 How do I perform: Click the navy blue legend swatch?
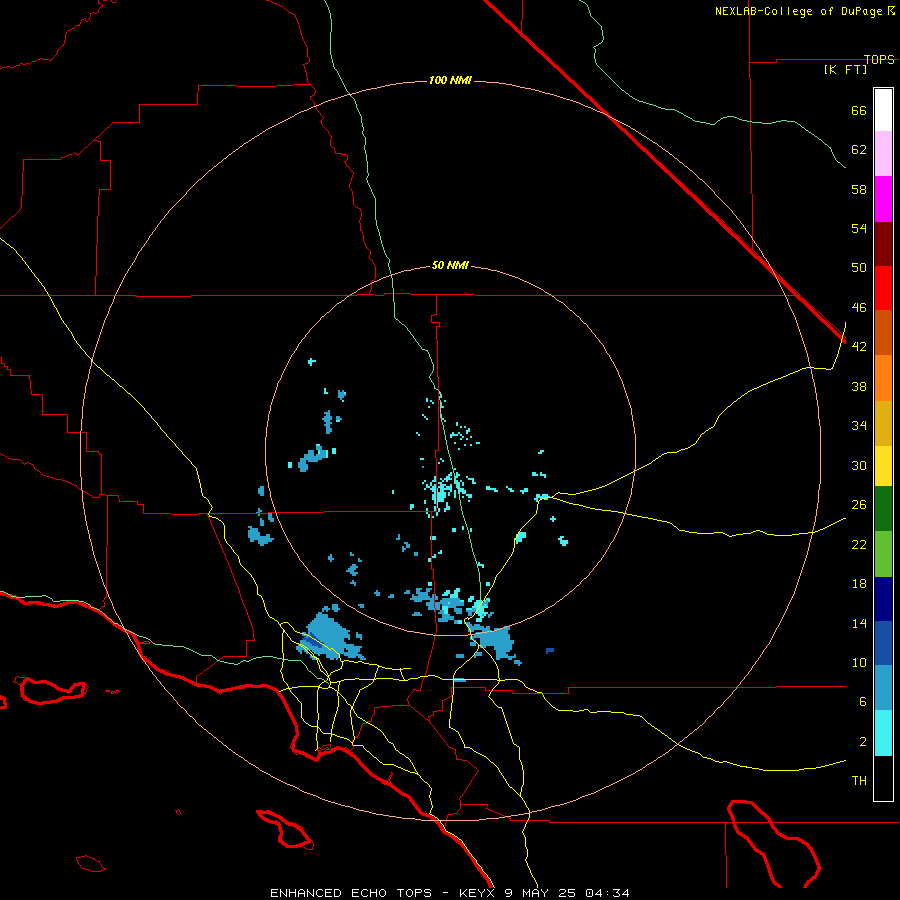[x=883, y=599]
